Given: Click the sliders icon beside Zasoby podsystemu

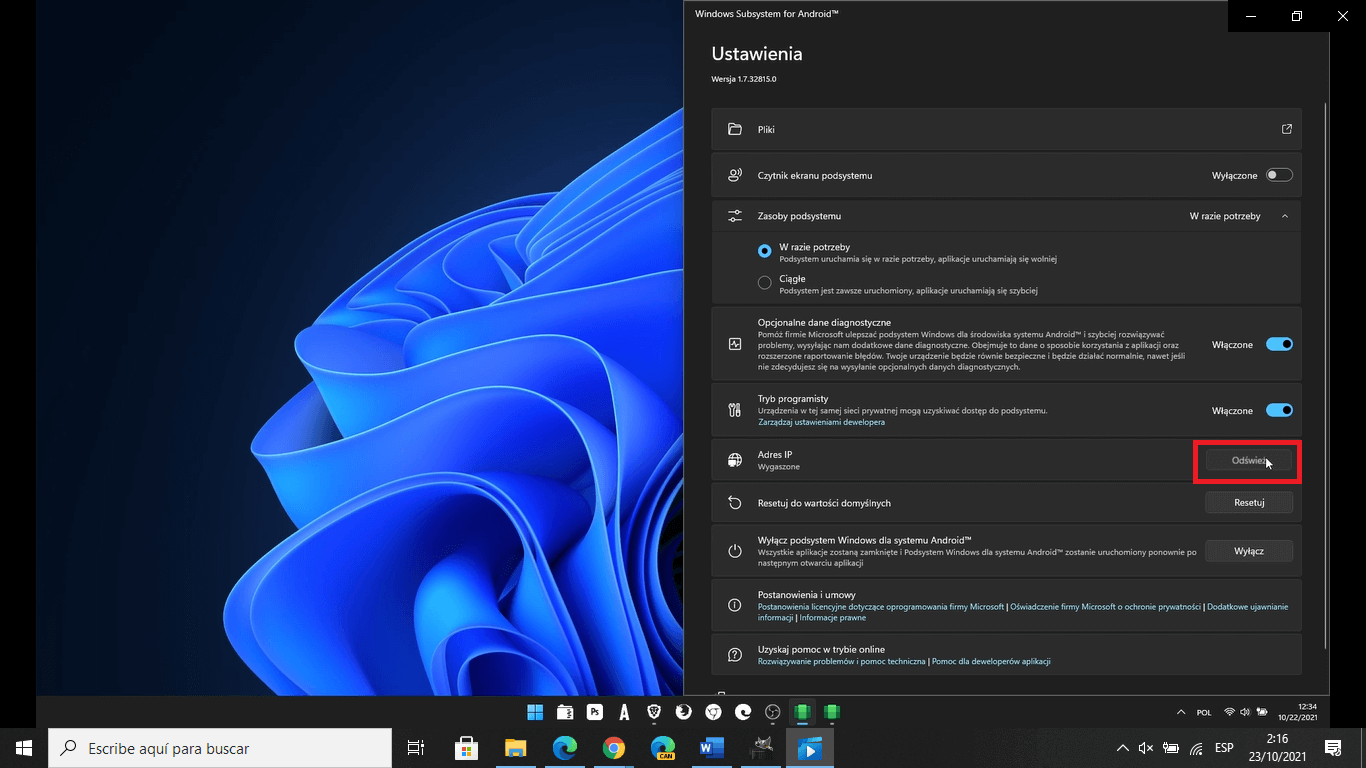Looking at the screenshot, I should pos(735,216).
